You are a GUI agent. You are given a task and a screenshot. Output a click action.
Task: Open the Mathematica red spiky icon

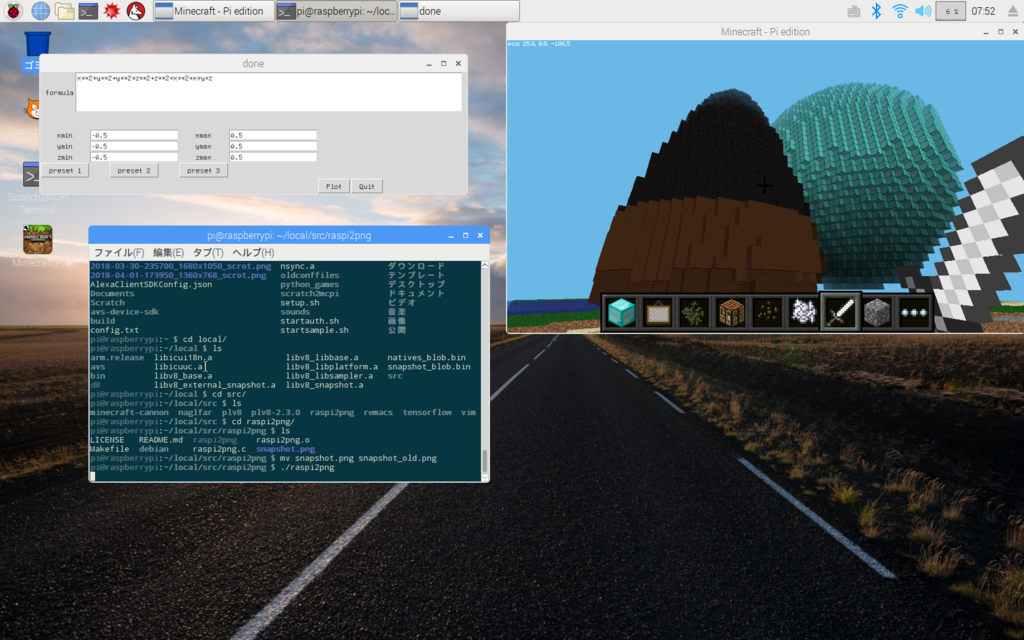[x=112, y=10]
